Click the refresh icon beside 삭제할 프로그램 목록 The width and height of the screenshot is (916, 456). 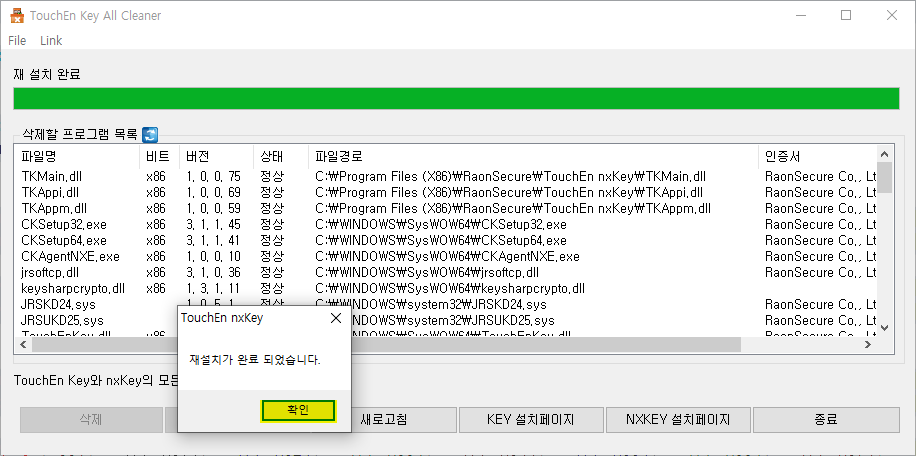[150, 135]
